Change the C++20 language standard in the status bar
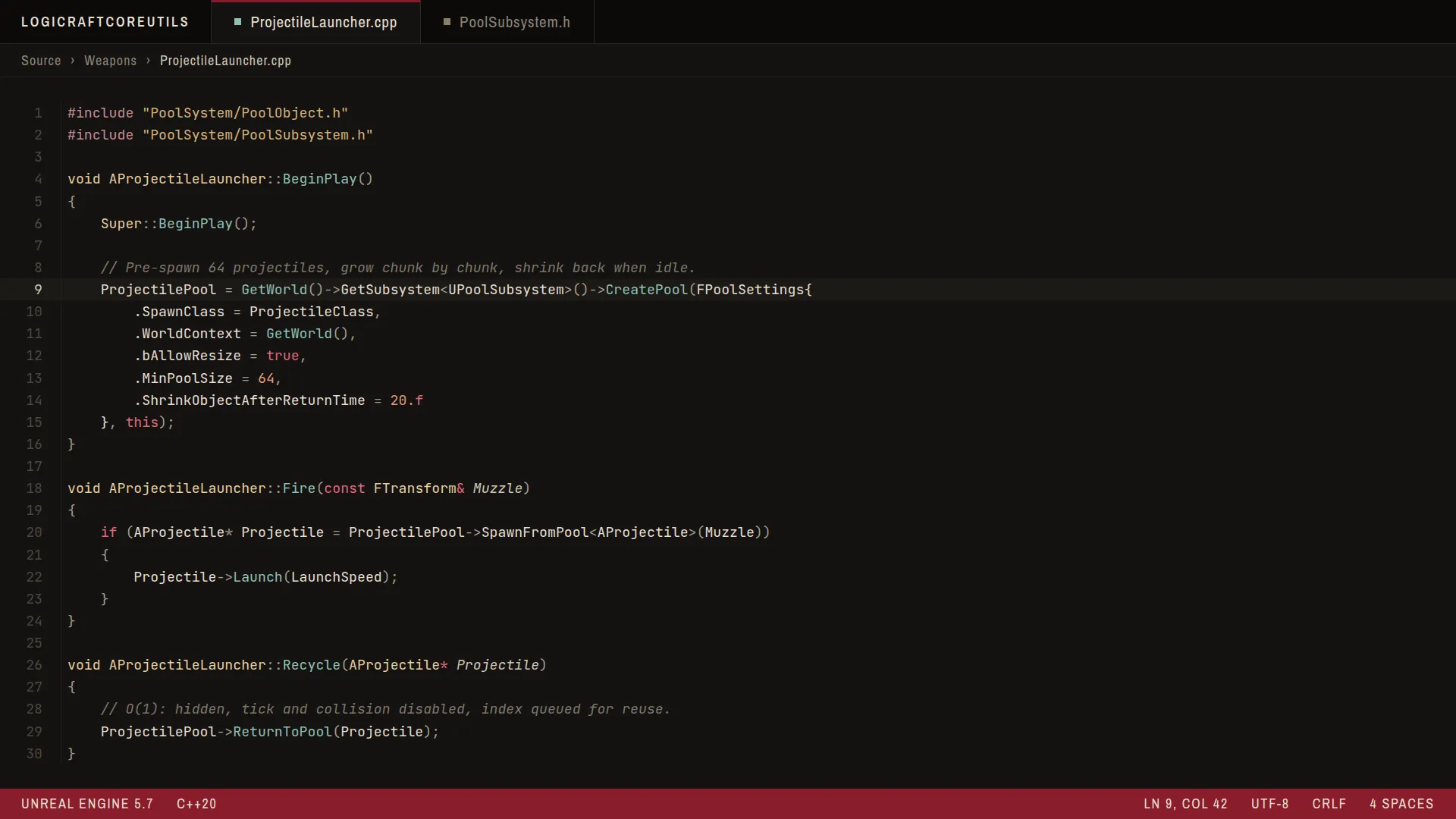This screenshot has height=819, width=1456. pos(196,804)
